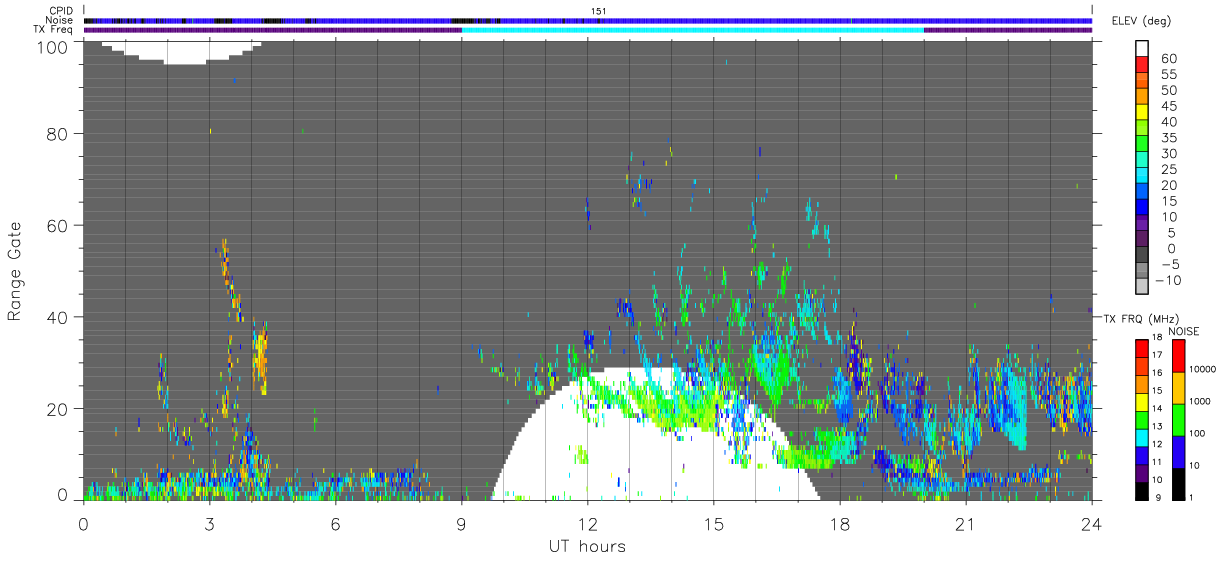
Task: Click the Range Gate axis label '20'
Action: (x=59, y=409)
